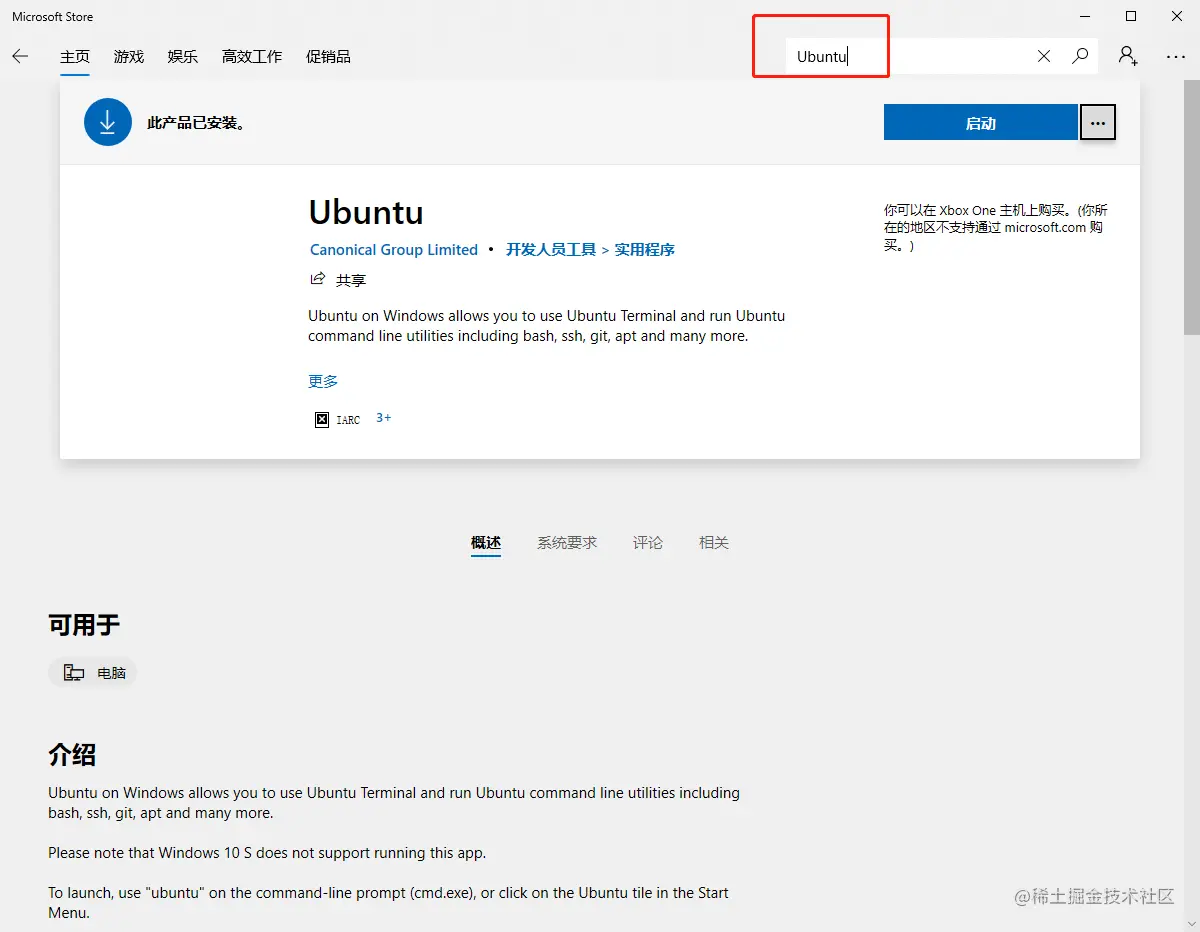Open more options beside the launch button

[1098, 123]
